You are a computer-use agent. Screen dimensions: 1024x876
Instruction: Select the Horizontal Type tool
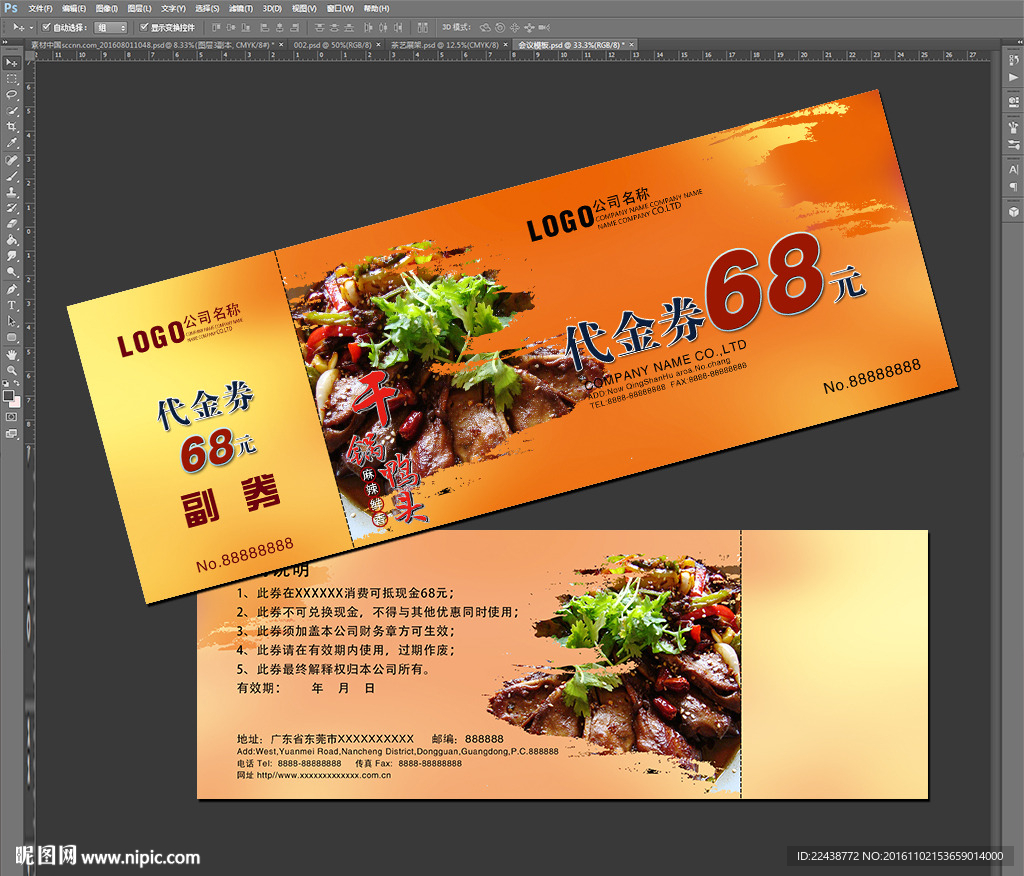click(12, 304)
